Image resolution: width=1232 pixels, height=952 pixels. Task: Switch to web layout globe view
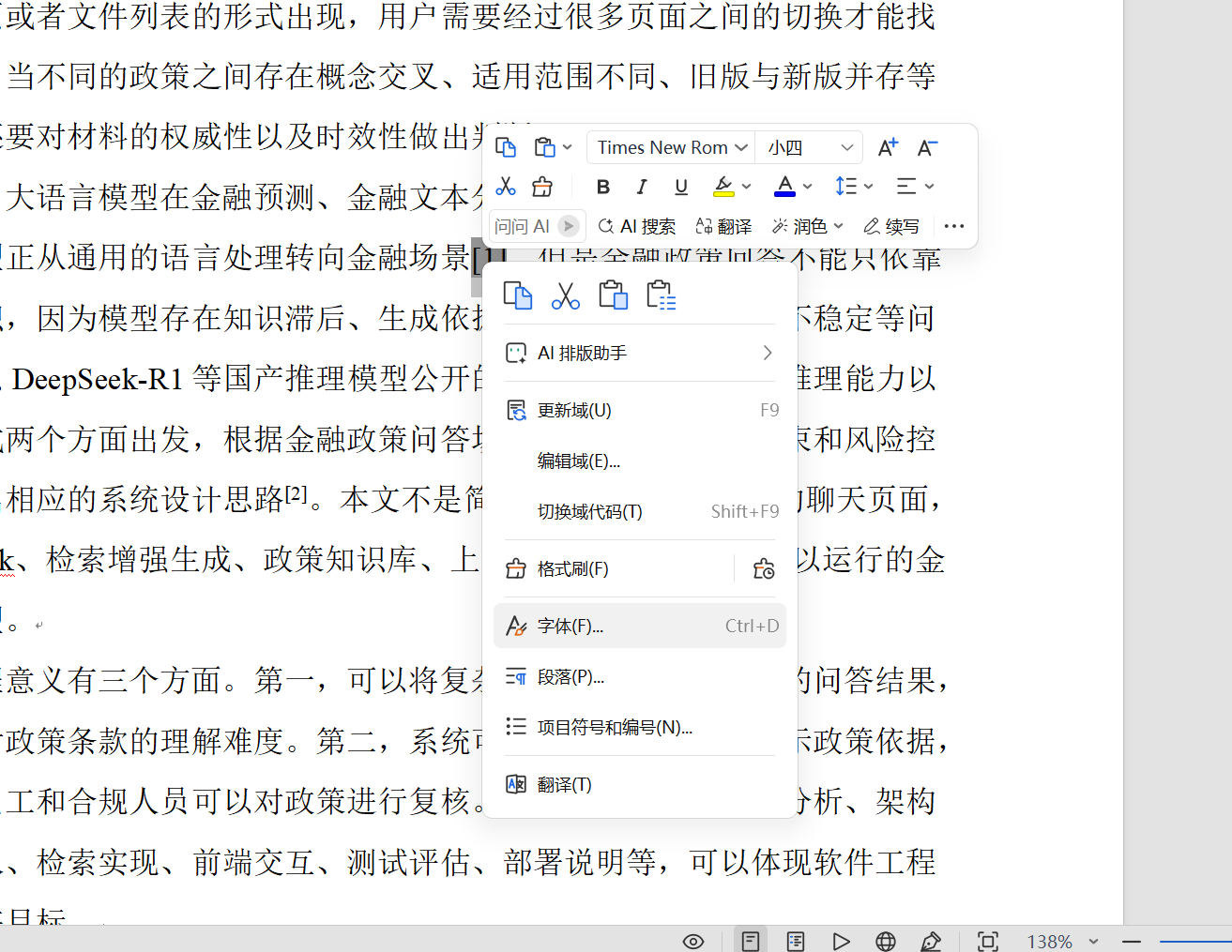point(886,941)
